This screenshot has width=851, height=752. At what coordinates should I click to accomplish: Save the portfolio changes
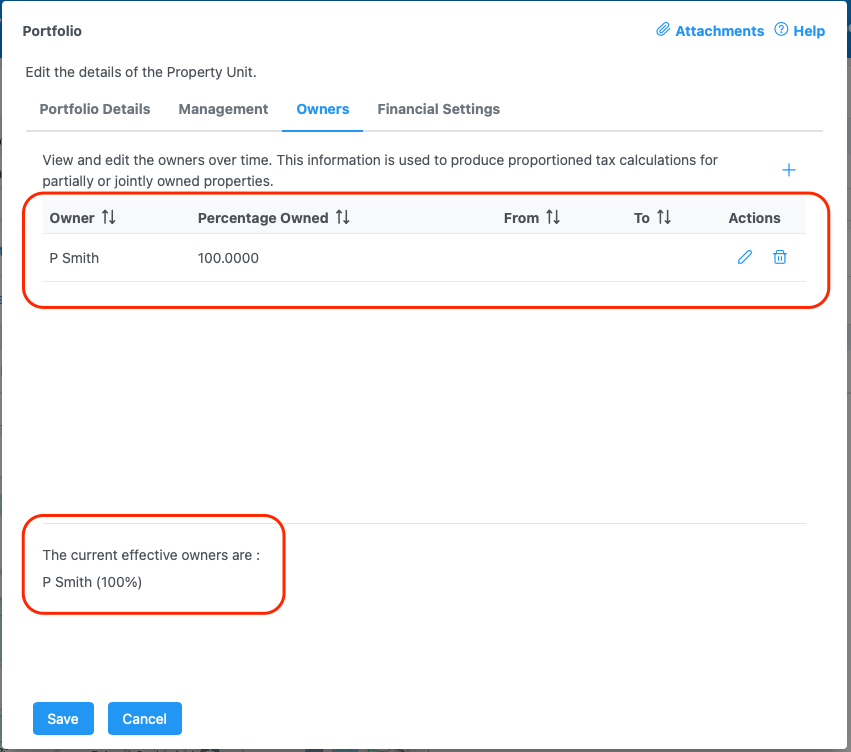coord(63,719)
